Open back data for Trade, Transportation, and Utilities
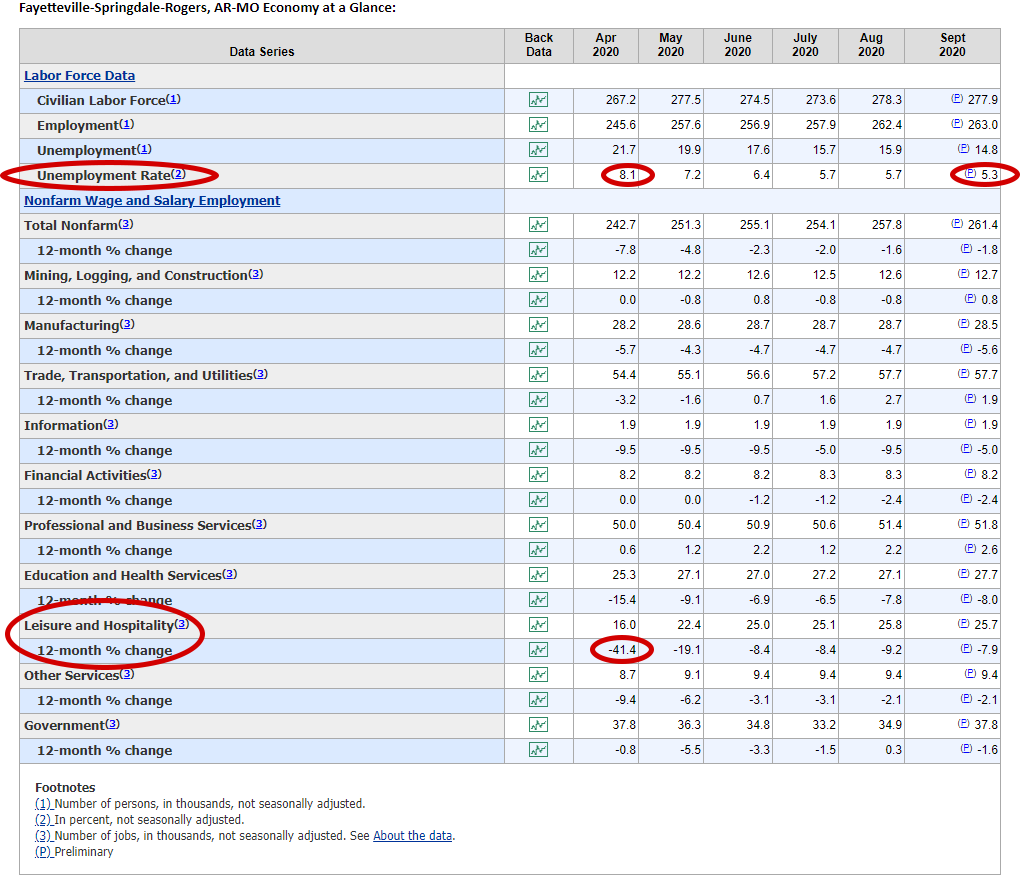The width and height of the screenshot is (1020, 878). pyautogui.click(x=538, y=375)
